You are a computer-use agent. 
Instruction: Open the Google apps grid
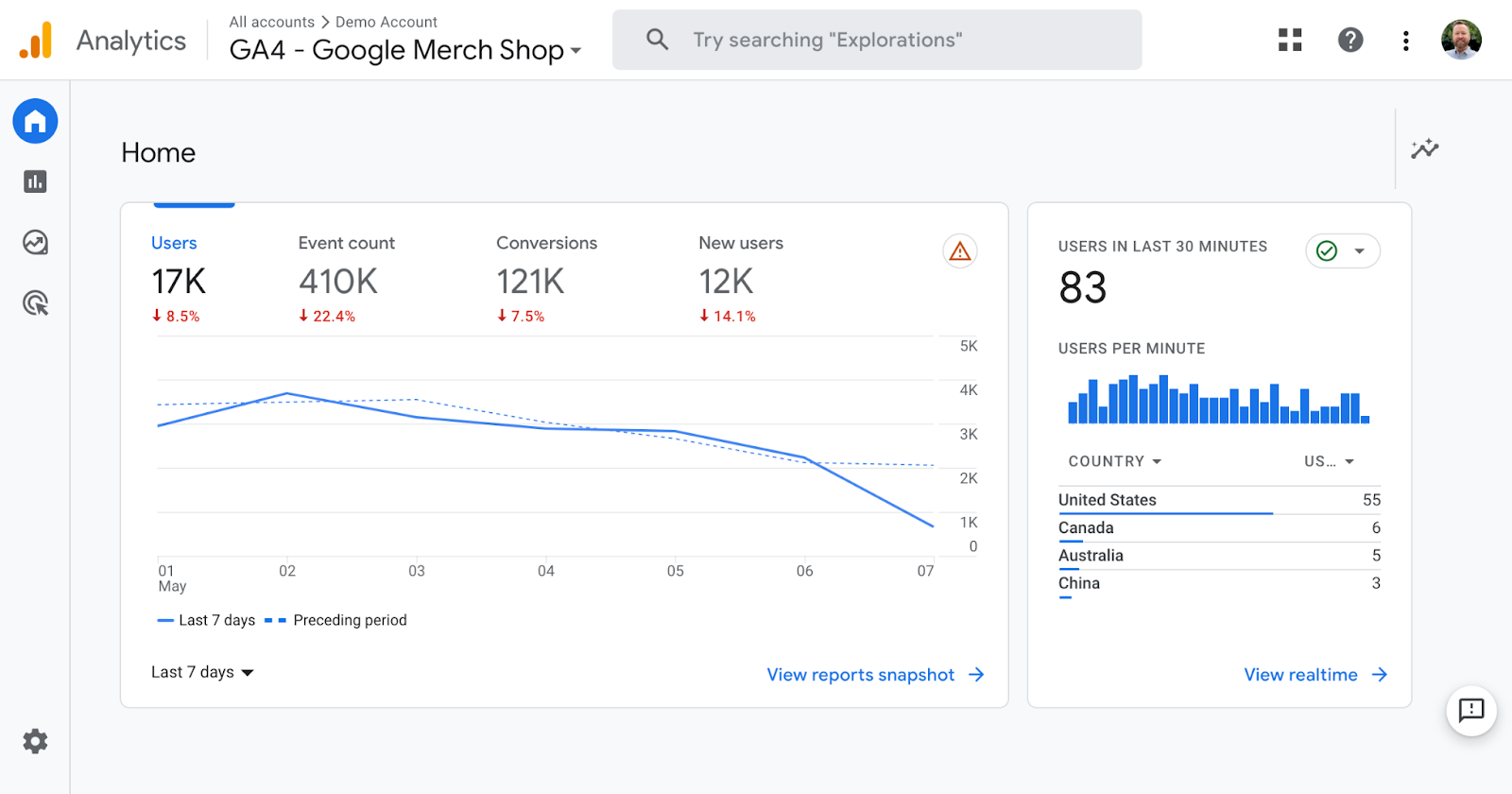[x=1290, y=40]
